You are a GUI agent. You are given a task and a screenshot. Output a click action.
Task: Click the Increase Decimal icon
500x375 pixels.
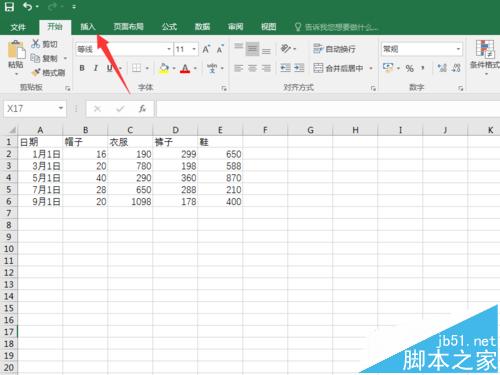coord(442,68)
